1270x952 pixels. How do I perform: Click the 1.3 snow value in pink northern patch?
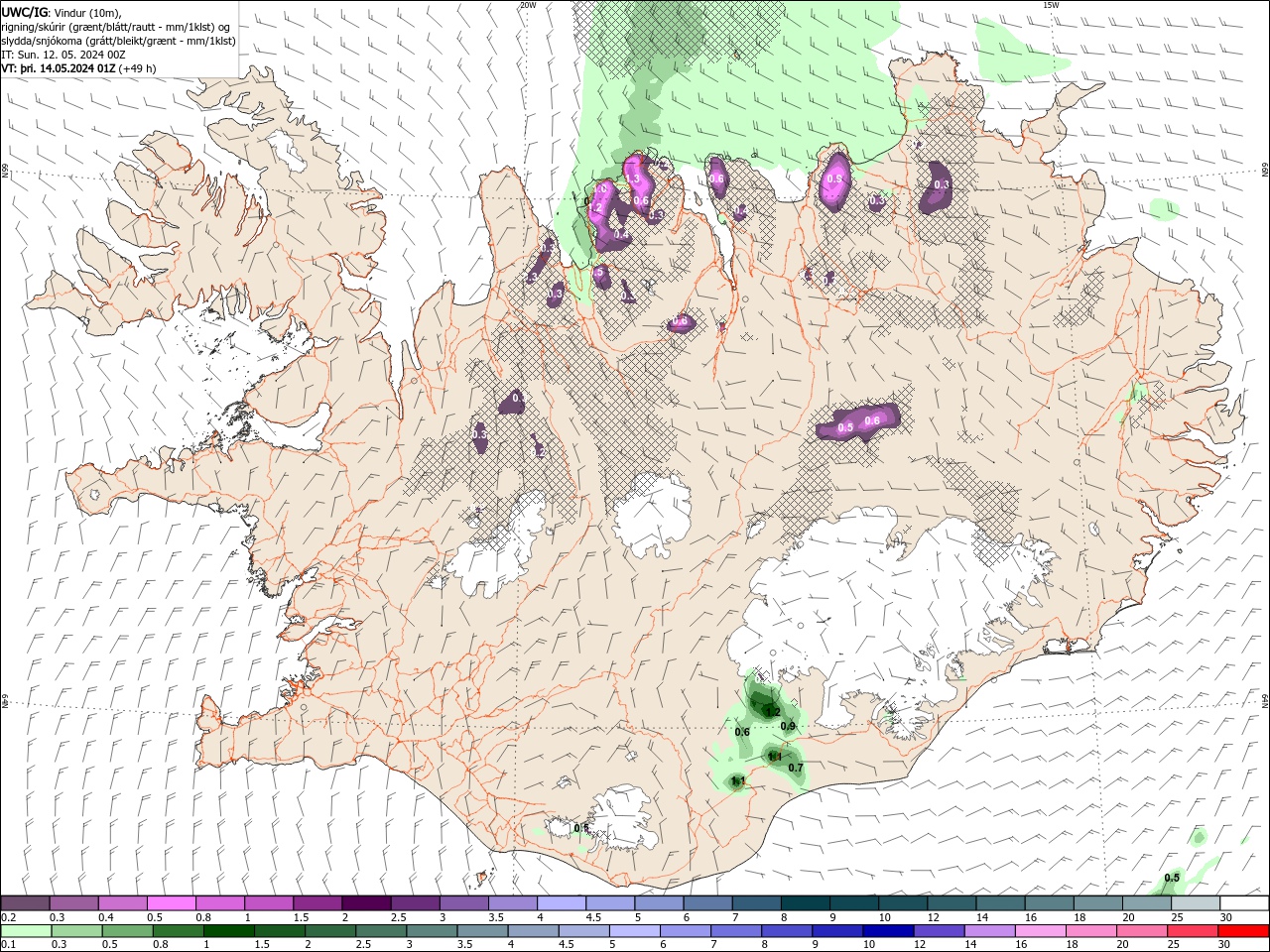(633, 178)
